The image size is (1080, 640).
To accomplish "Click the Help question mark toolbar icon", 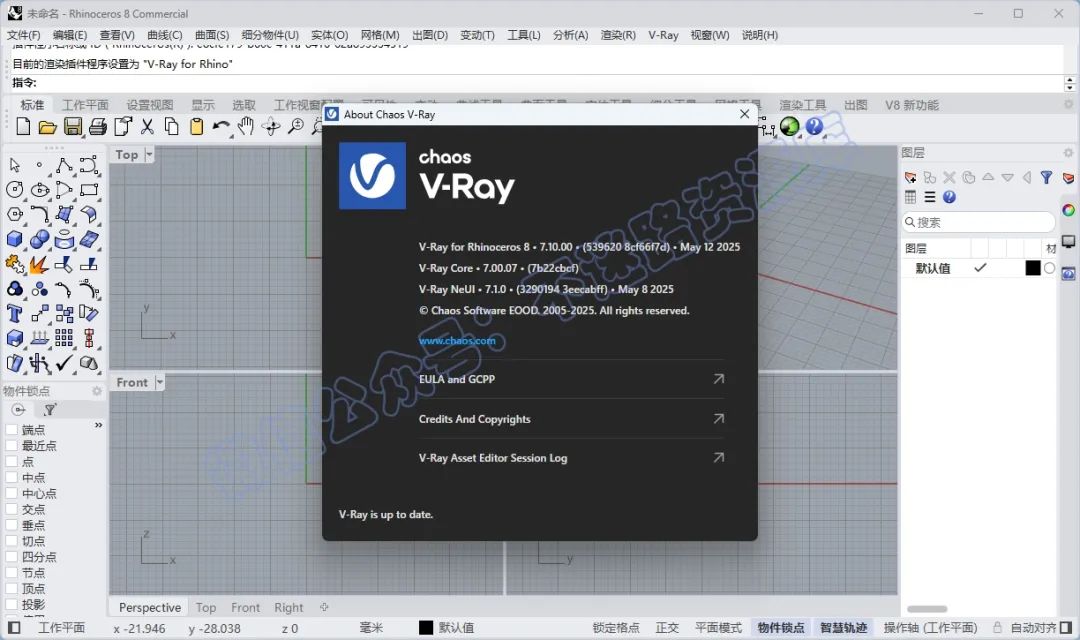I will tap(814, 126).
